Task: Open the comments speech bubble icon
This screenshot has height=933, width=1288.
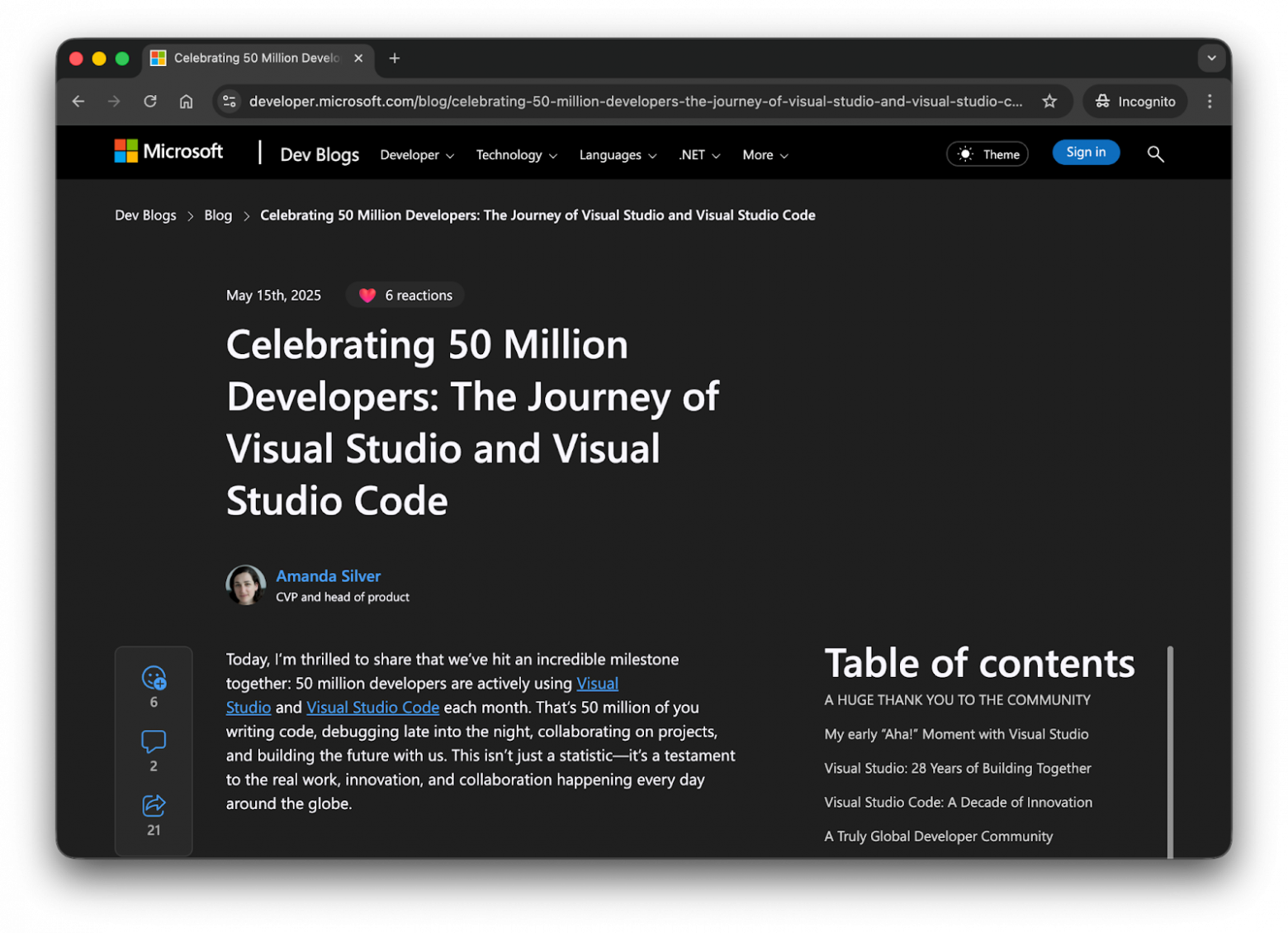Action: (154, 741)
